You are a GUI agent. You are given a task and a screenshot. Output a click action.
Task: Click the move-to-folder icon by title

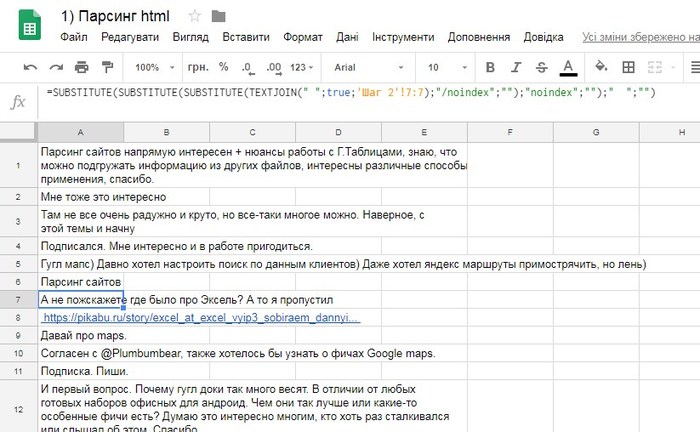[219, 16]
